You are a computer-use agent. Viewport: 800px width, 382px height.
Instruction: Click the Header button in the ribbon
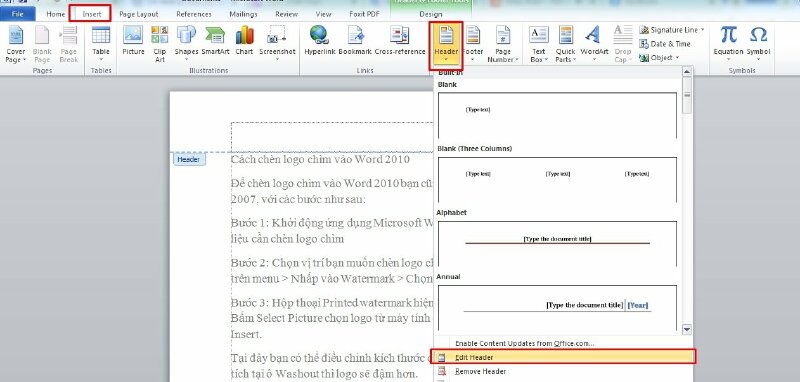coord(446,45)
